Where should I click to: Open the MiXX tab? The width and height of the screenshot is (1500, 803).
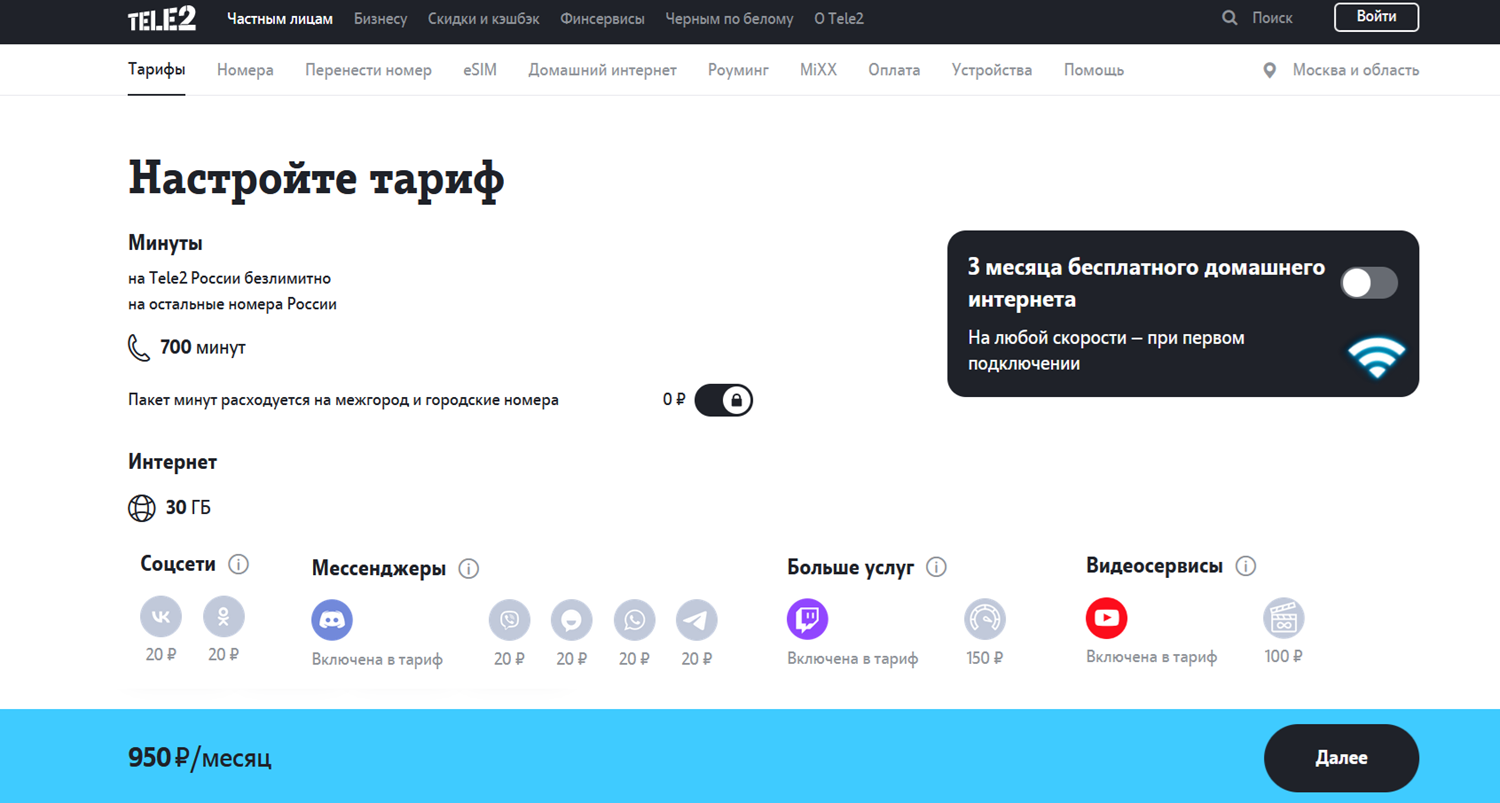(818, 70)
